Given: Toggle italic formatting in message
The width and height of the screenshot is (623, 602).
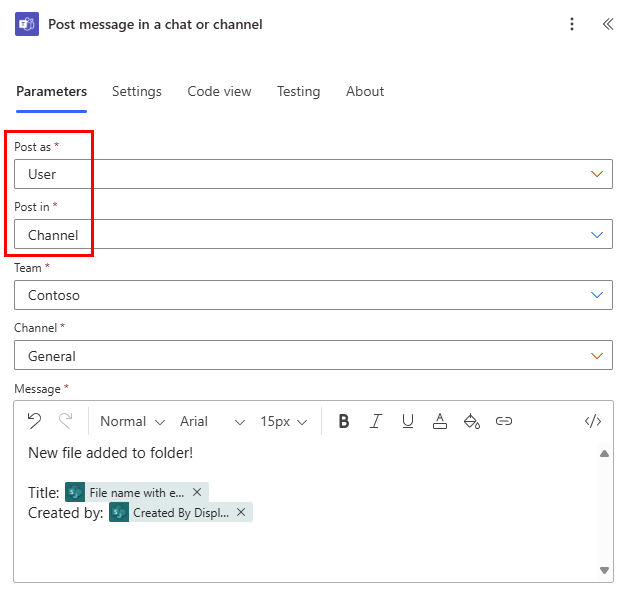Looking at the screenshot, I should [x=375, y=421].
